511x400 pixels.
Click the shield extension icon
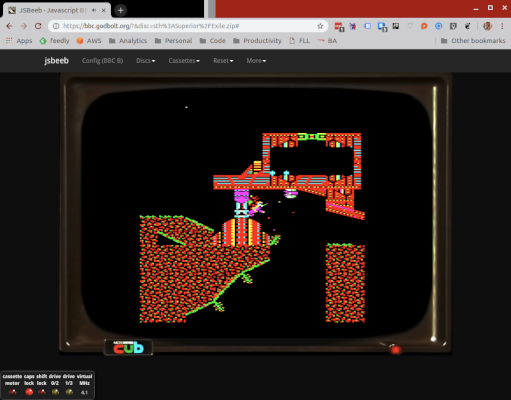453,26
